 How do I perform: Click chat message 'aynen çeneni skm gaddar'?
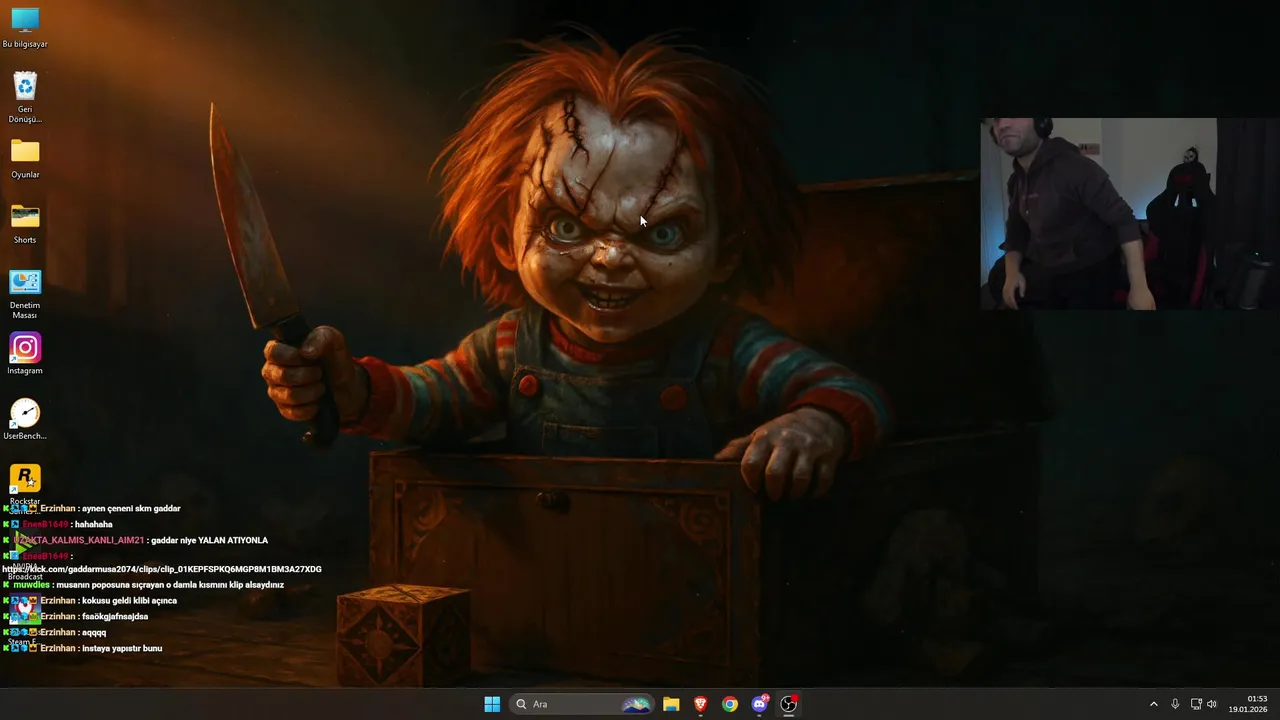click(x=131, y=508)
